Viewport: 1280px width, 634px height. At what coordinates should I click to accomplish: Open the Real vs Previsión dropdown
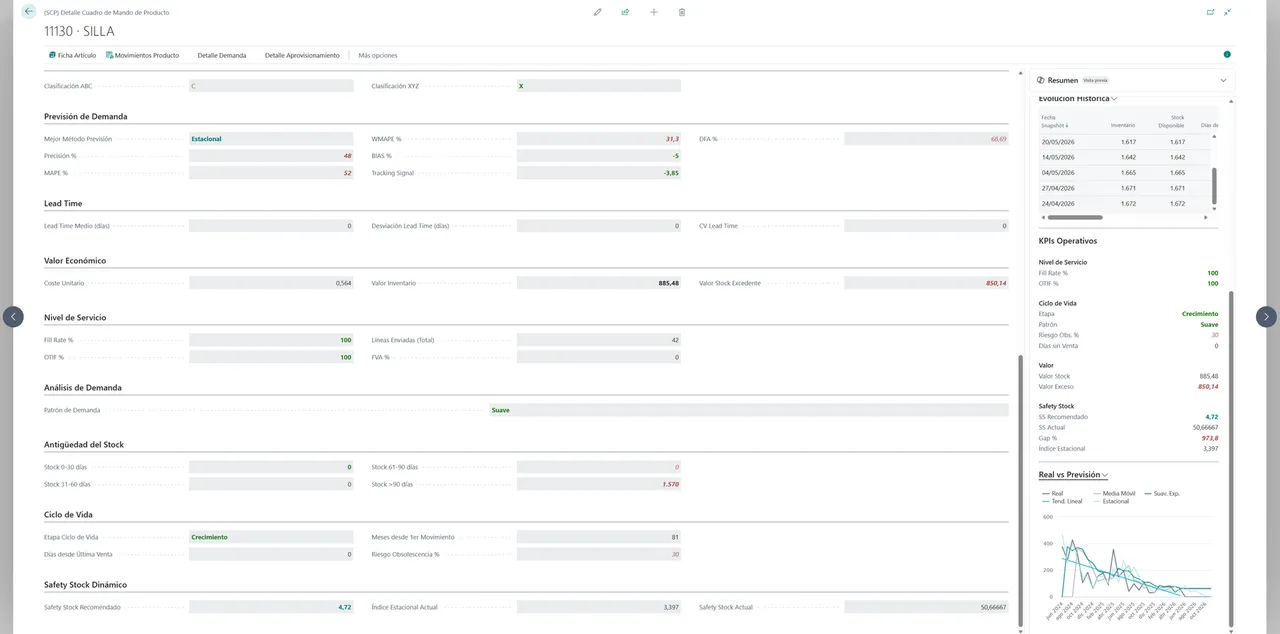point(1073,475)
